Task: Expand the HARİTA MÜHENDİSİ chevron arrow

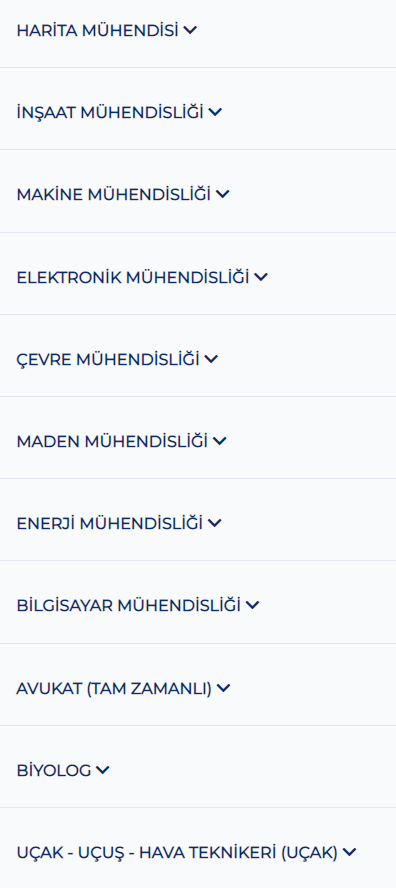Action: click(190, 30)
